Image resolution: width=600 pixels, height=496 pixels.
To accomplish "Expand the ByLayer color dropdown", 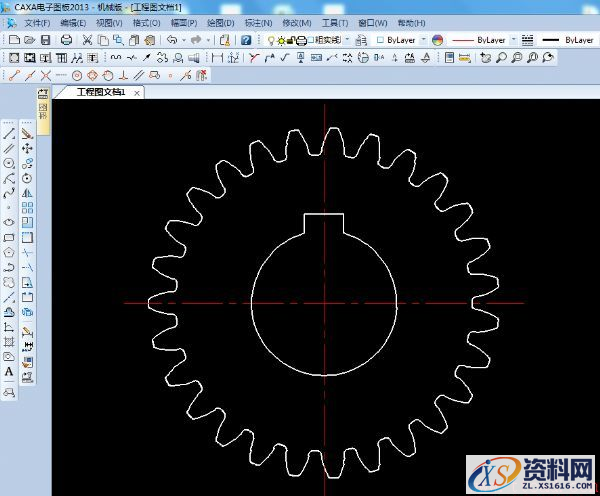I will (x=423, y=39).
